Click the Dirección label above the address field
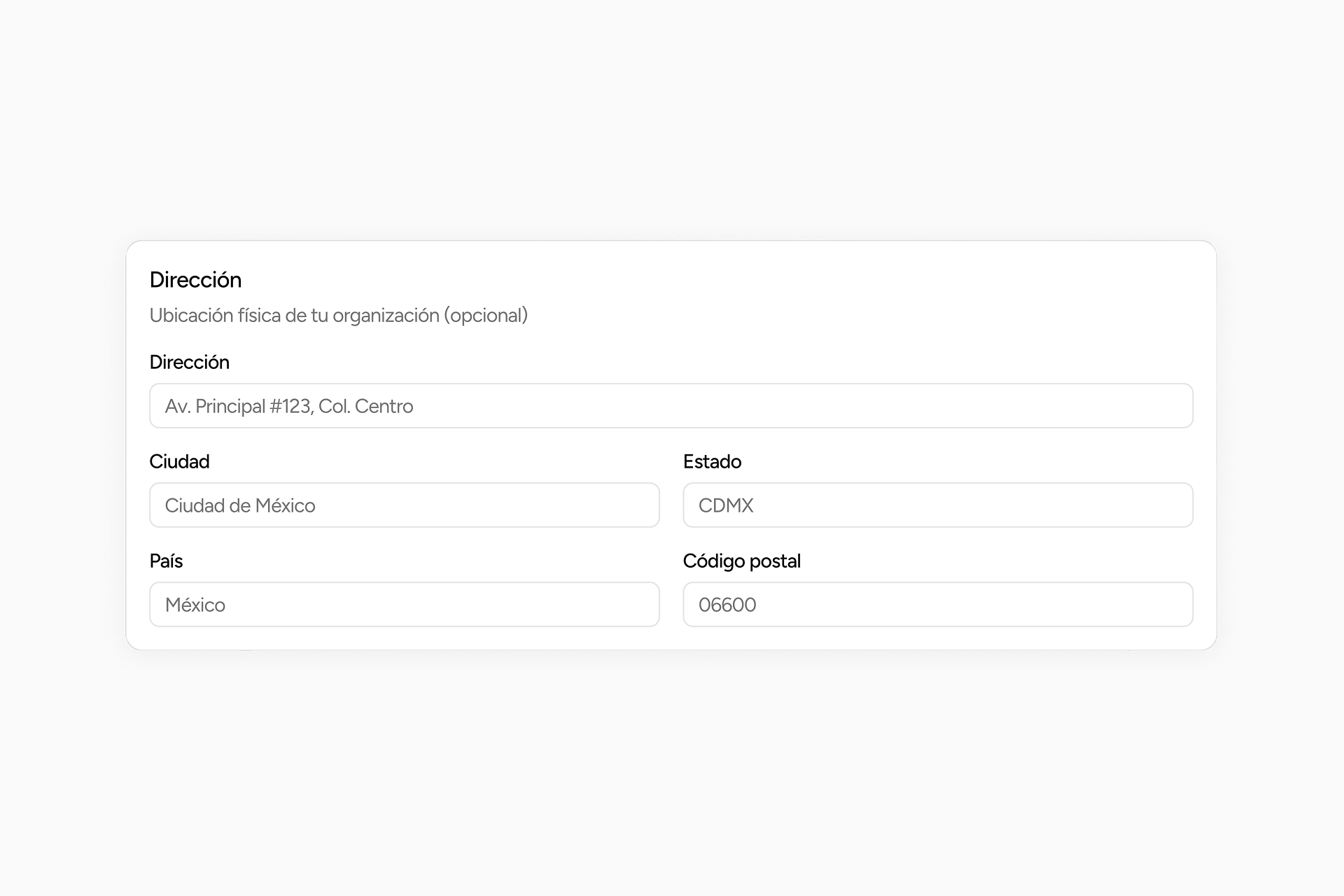The width and height of the screenshot is (1344, 896). [x=189, y=363]
